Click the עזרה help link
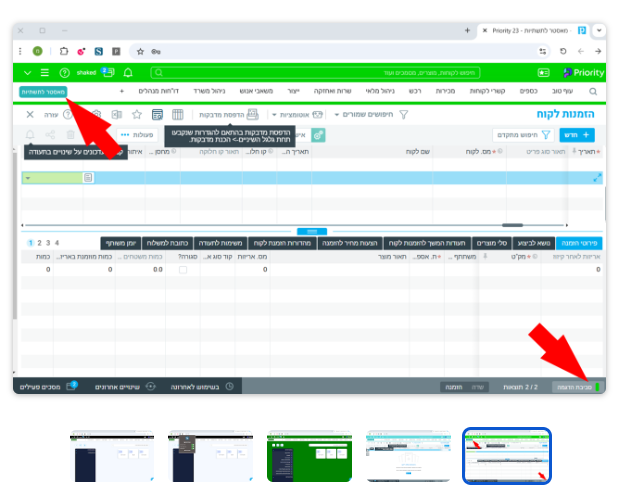Screen dimensions: 626x489 [51, 115]
